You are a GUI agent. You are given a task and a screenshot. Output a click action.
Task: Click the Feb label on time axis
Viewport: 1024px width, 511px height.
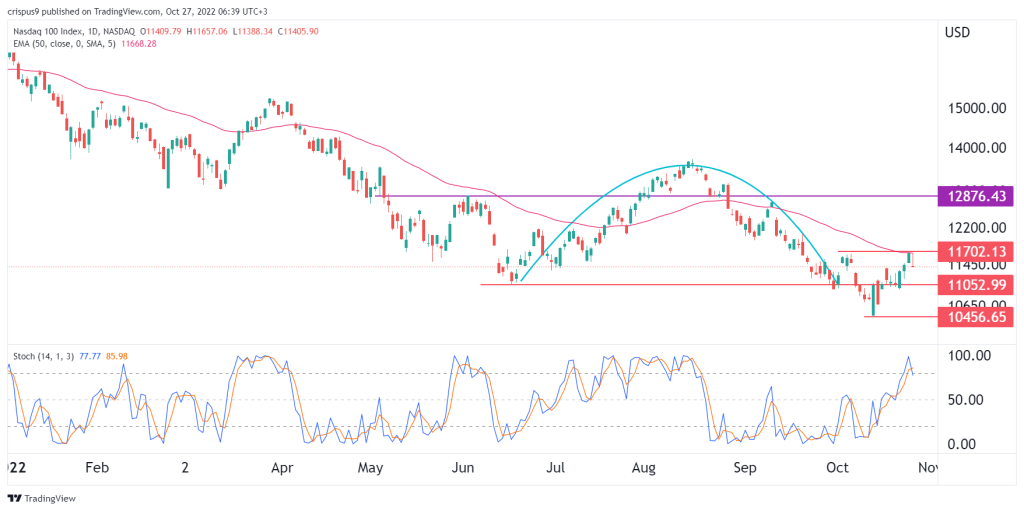point(95,468)
